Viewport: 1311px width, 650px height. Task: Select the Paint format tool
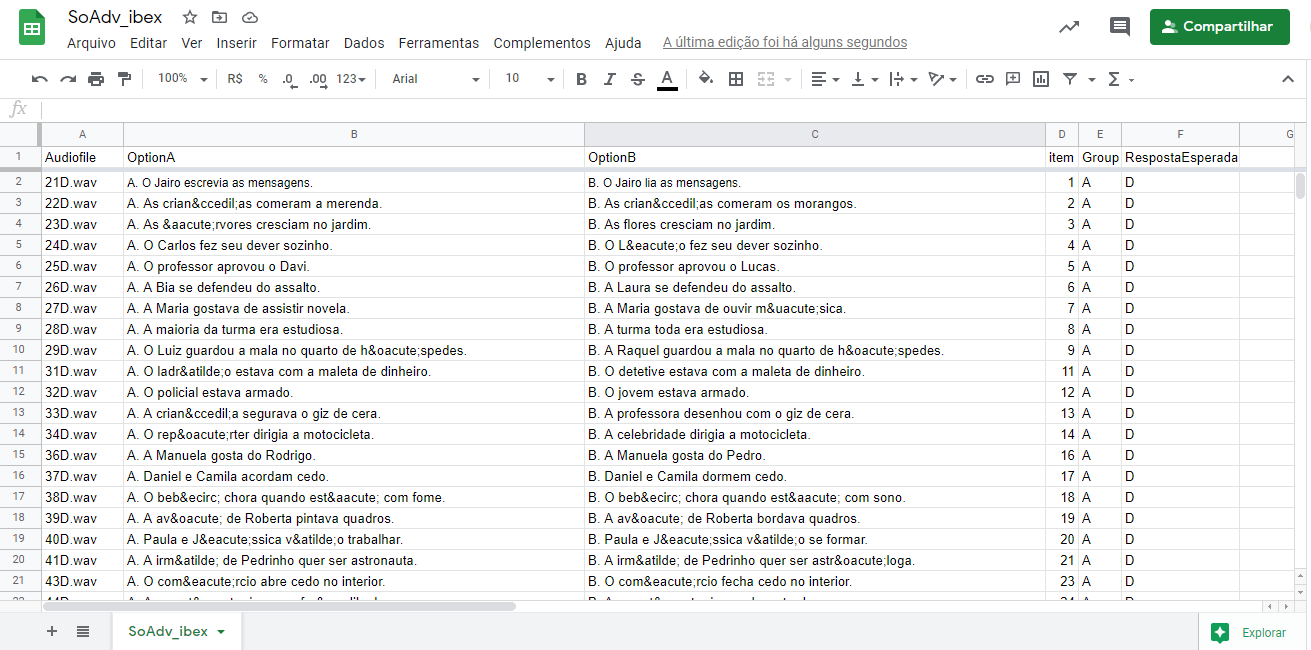click(x=124, y=79)
